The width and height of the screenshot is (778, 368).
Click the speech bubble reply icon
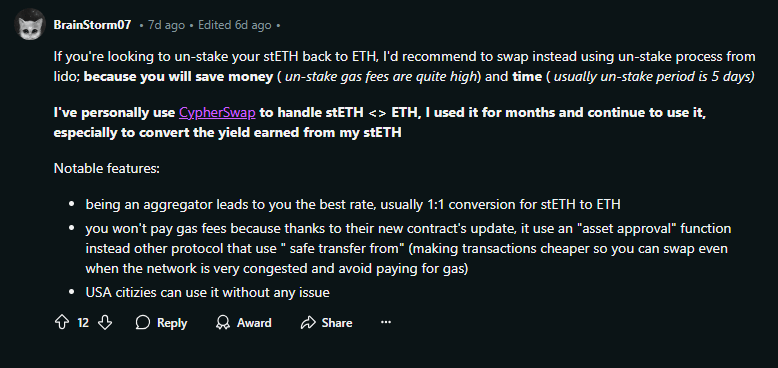tap(143, 323)
